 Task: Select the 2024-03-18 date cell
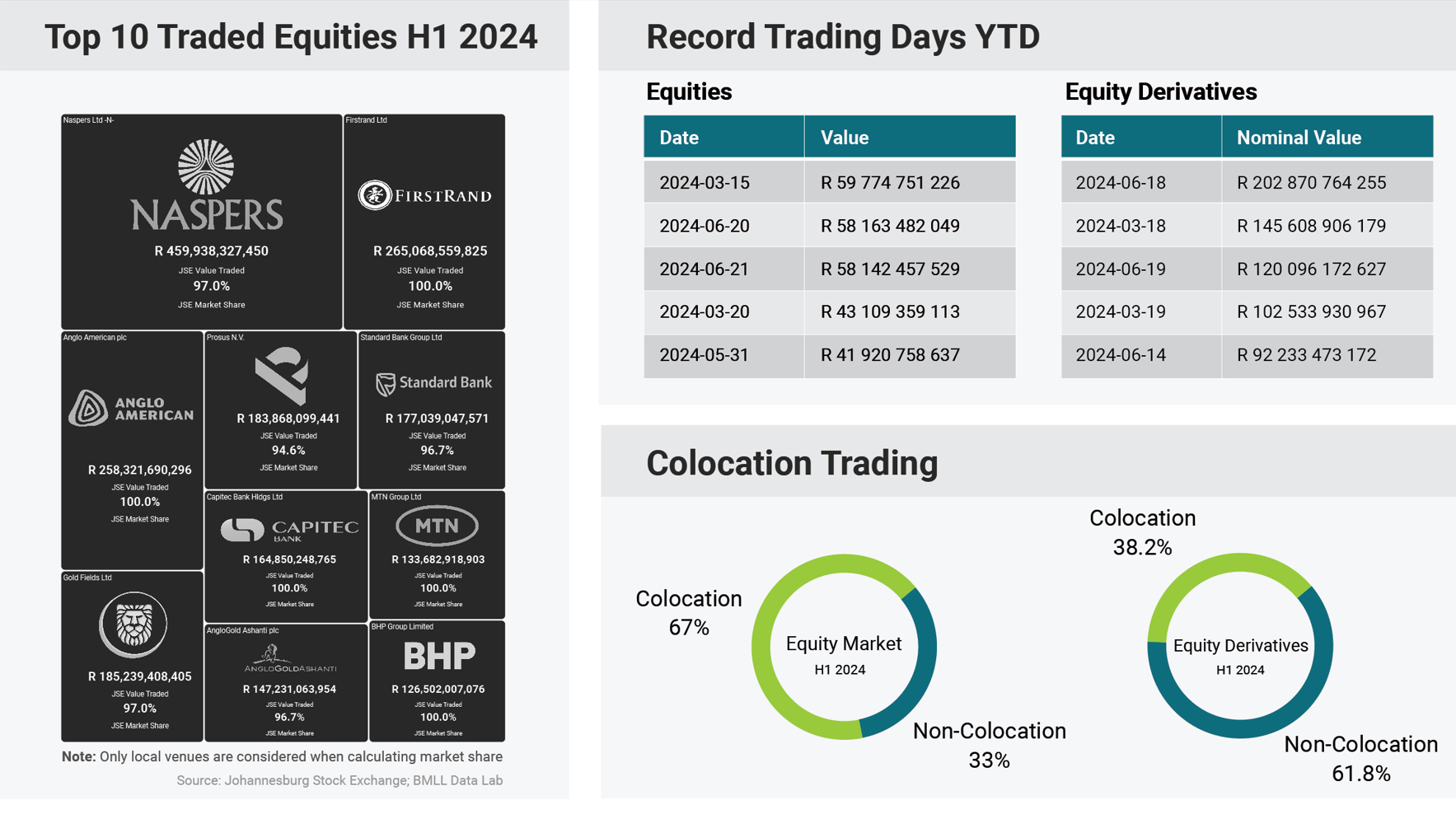pyautogui.click(x=1141, y=226)
